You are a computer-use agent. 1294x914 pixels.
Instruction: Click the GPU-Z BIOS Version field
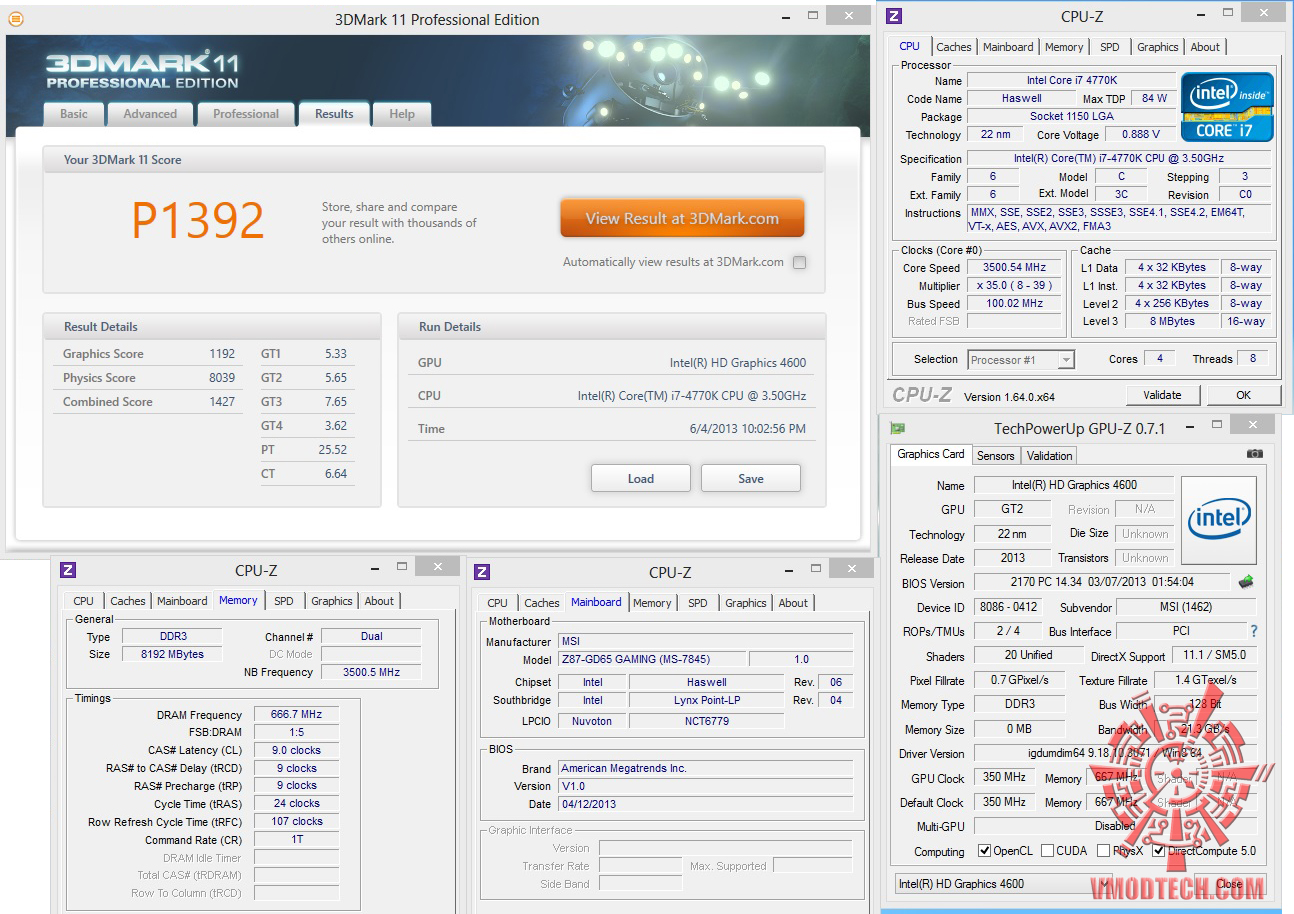1101,581
